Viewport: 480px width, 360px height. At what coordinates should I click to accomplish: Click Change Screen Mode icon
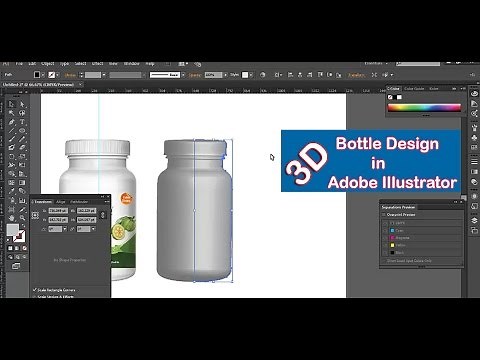[x=16, y=266]
